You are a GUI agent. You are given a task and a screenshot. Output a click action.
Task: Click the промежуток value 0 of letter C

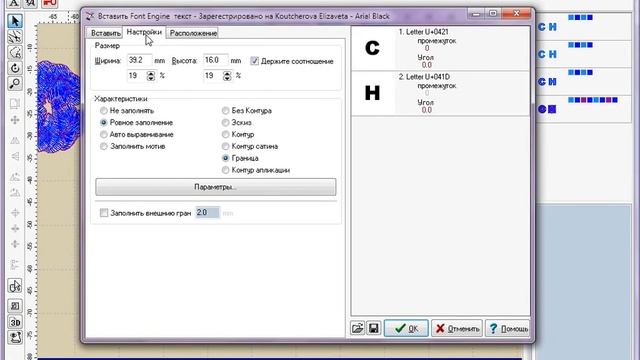427,48
